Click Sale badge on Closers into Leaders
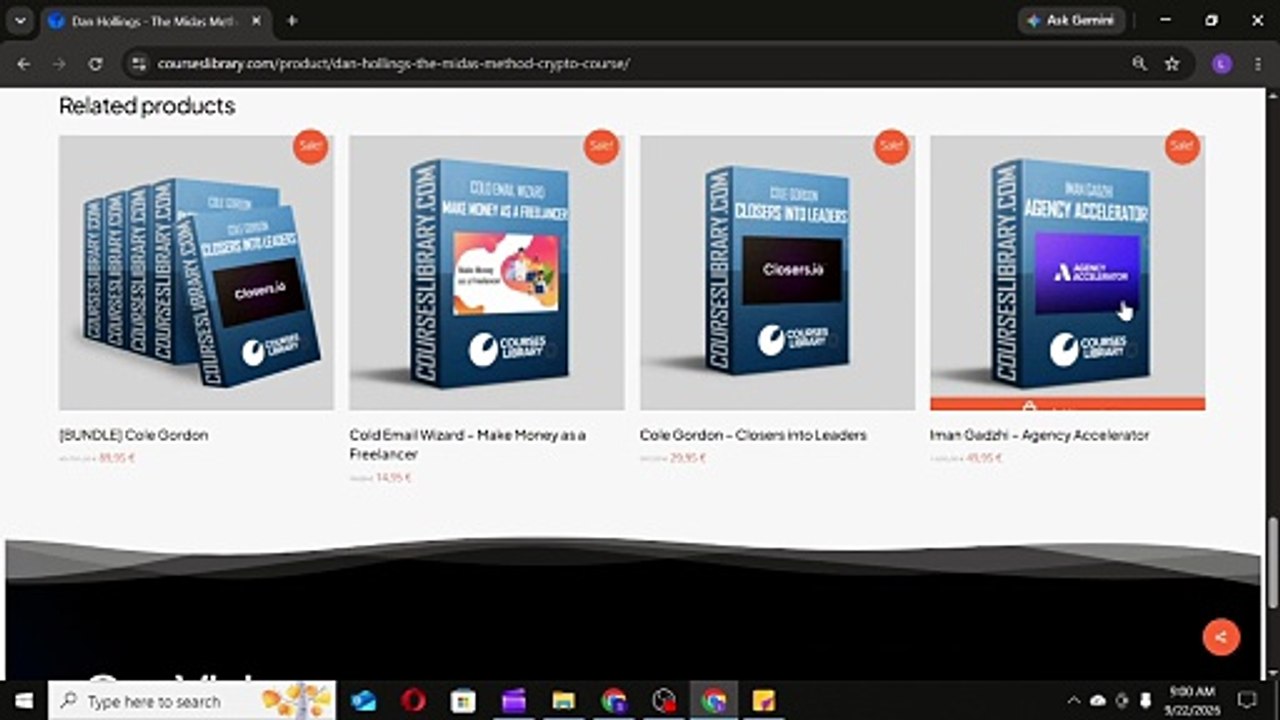 (x=891, y=146)
